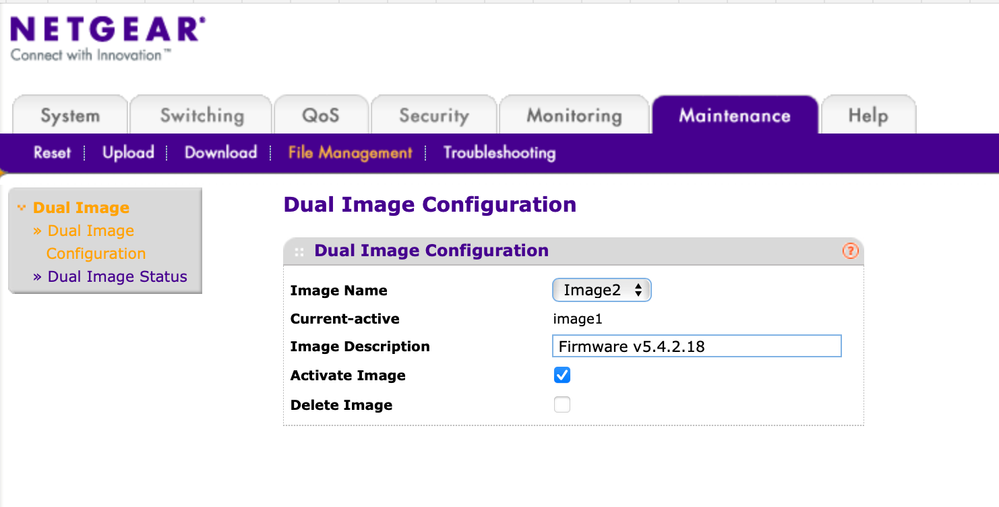Viewport: 999px width, 507px height.
Task: Open the Help tab
Action: pos(868,116)
